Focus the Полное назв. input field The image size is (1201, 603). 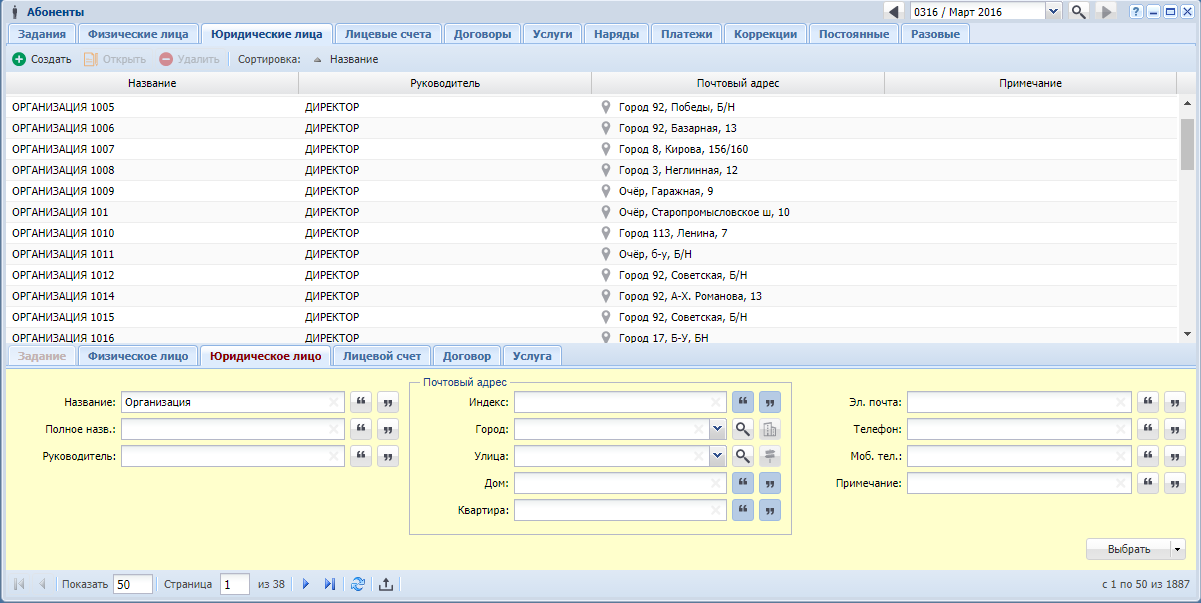232,429
